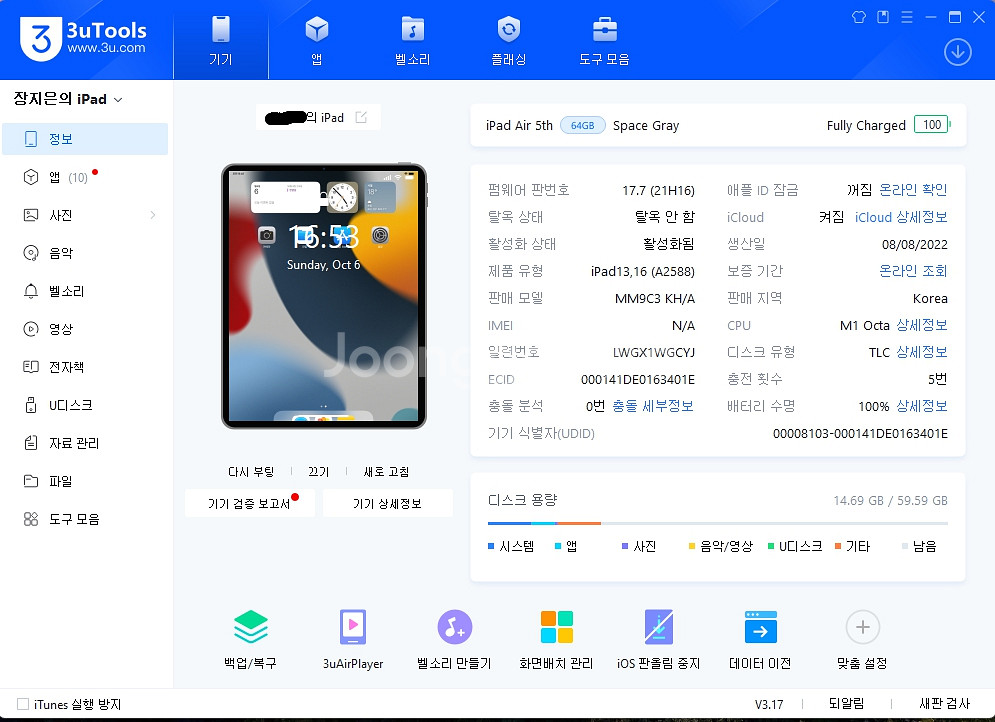Open 백업/복구 backup tool icon

(250, 627)
